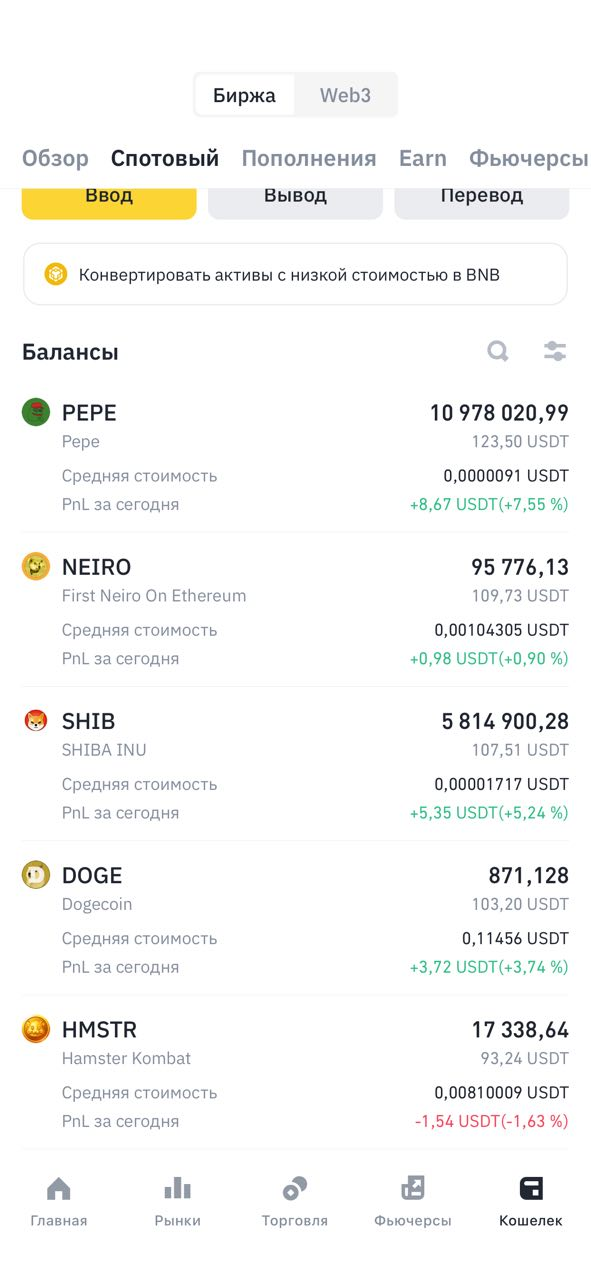Tap the BNB convert icon

tap(56, 274)
